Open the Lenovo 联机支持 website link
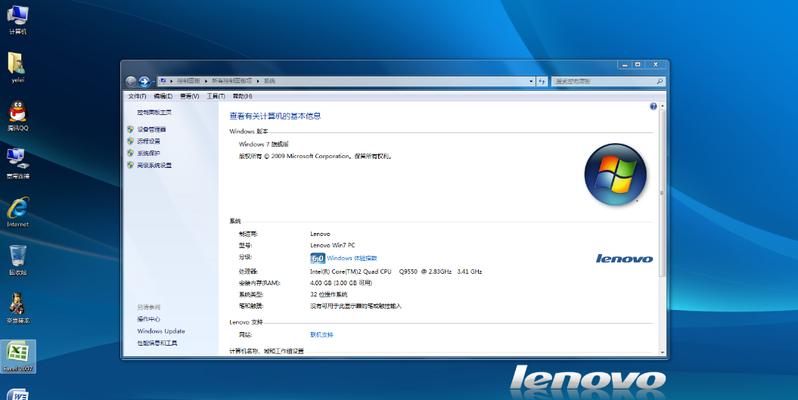This screenshot has width=798, height=400. coord(322,335)
